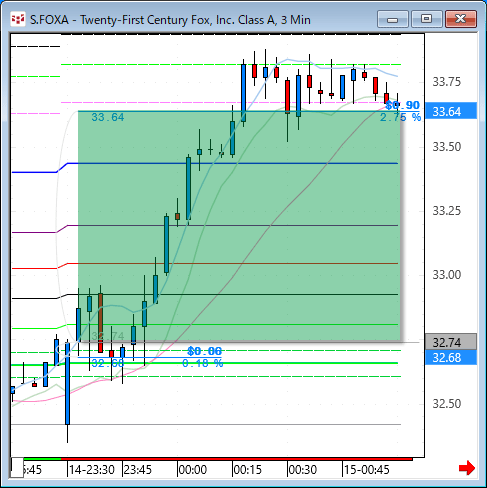Click the 15-00:45 time axis label
Viewport: 487px width, 488px height.
click(x=367, y=470)
